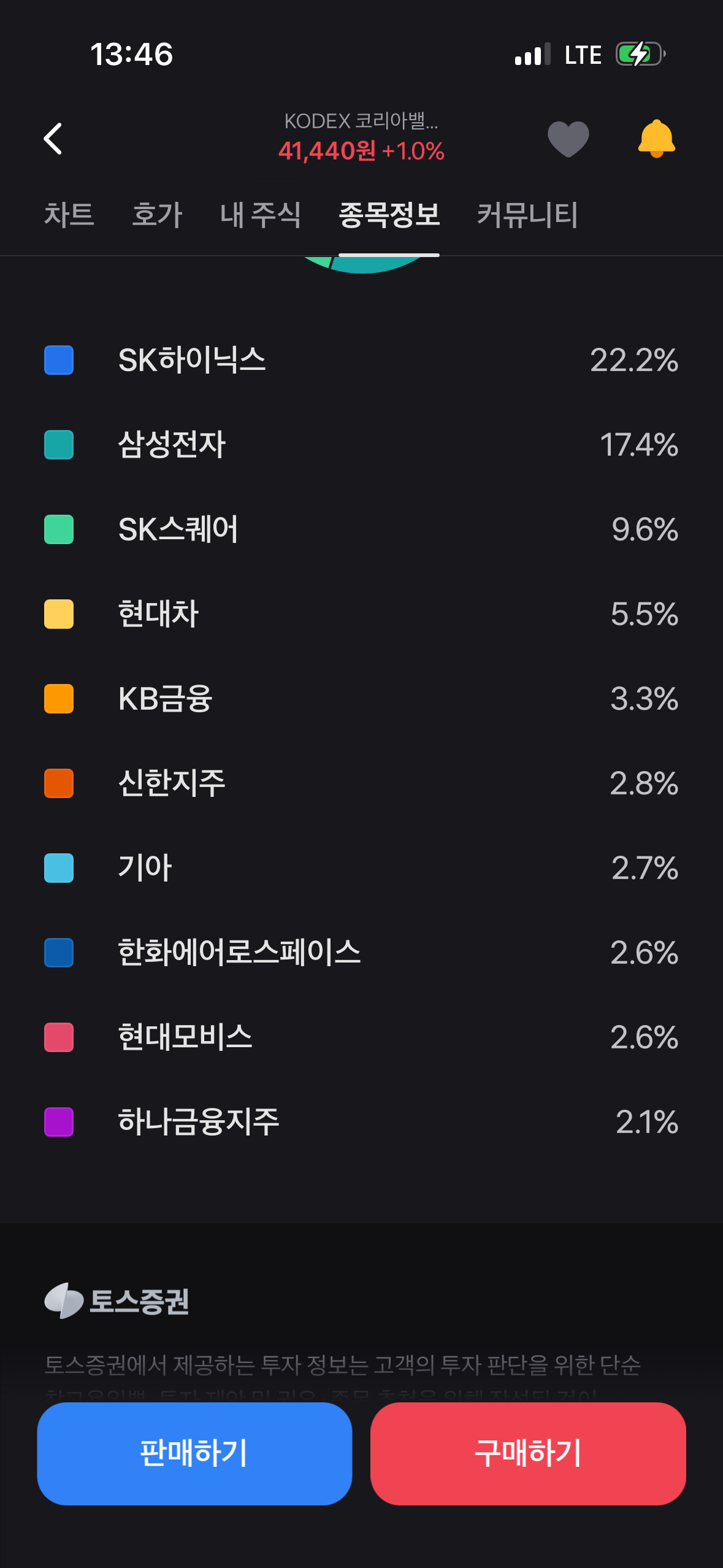Switch to the 호가 tab
Viewport: 723px width, 1568px height.
point(158,215)
